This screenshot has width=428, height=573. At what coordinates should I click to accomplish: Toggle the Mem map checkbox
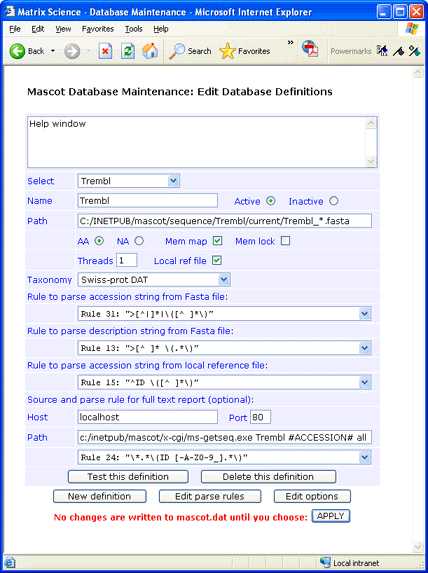coord(217,241)
